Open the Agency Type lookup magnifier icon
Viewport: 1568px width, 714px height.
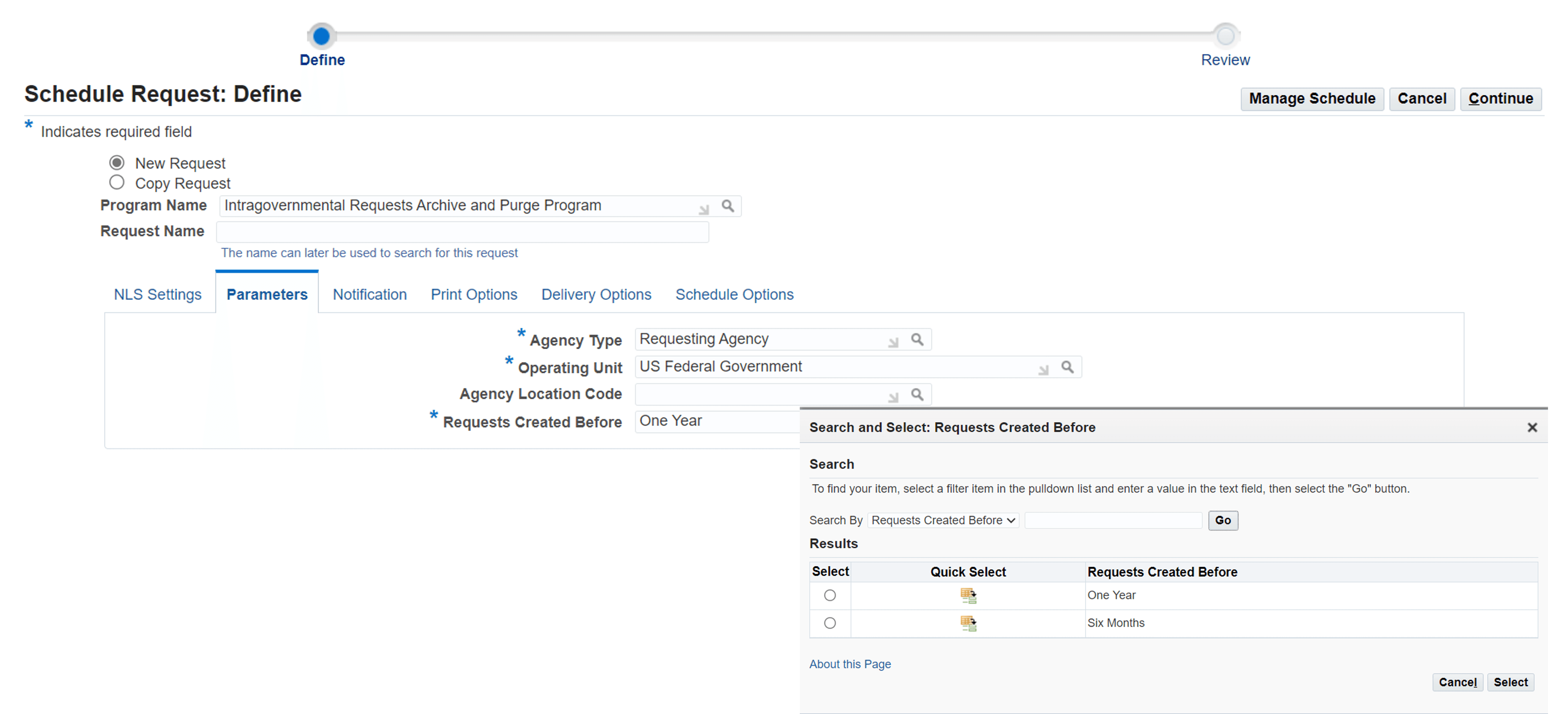[x=918, y=340]
